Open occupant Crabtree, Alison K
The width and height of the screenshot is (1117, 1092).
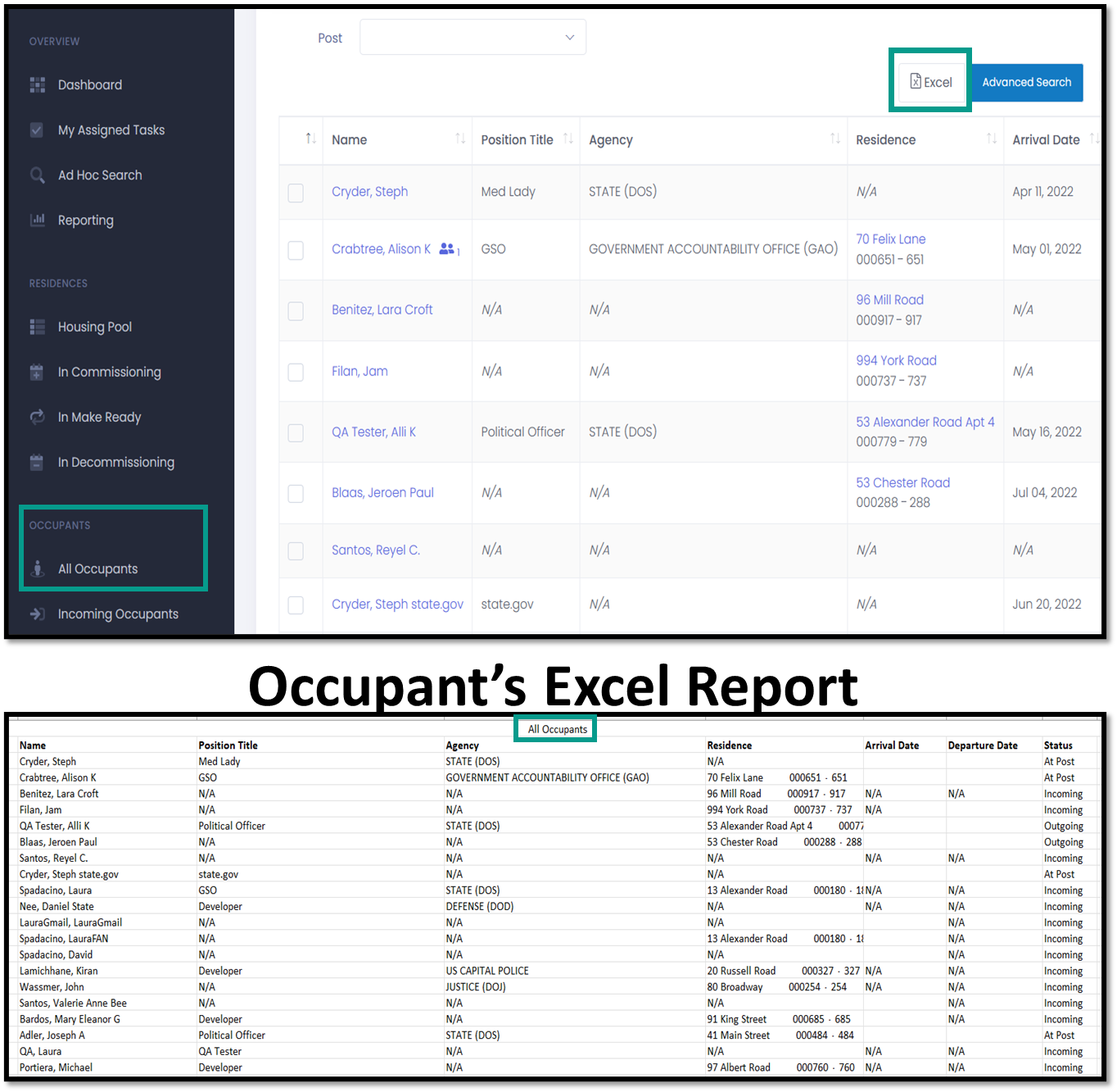tap(381, 248)
